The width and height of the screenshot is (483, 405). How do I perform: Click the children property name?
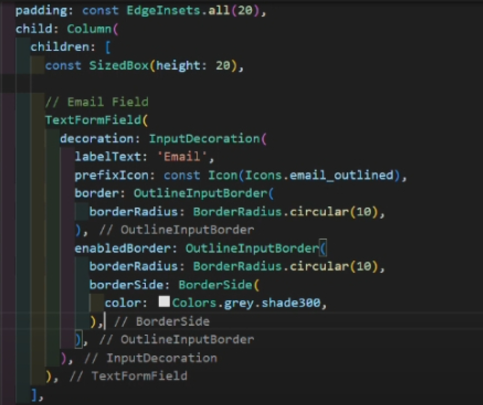[60, 47]
